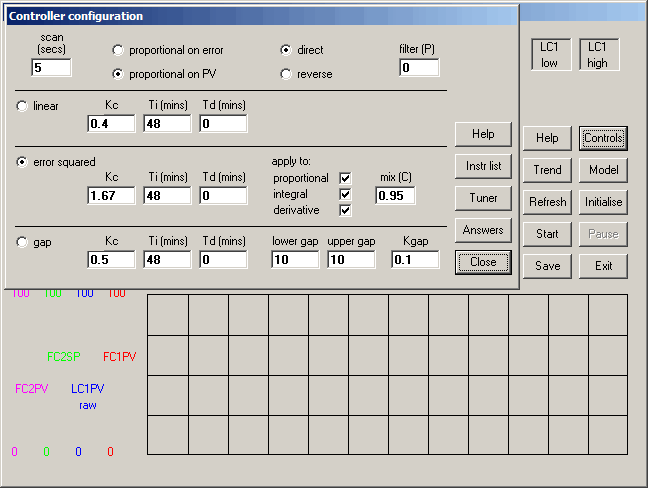Click the Answers button

[483, 230]
